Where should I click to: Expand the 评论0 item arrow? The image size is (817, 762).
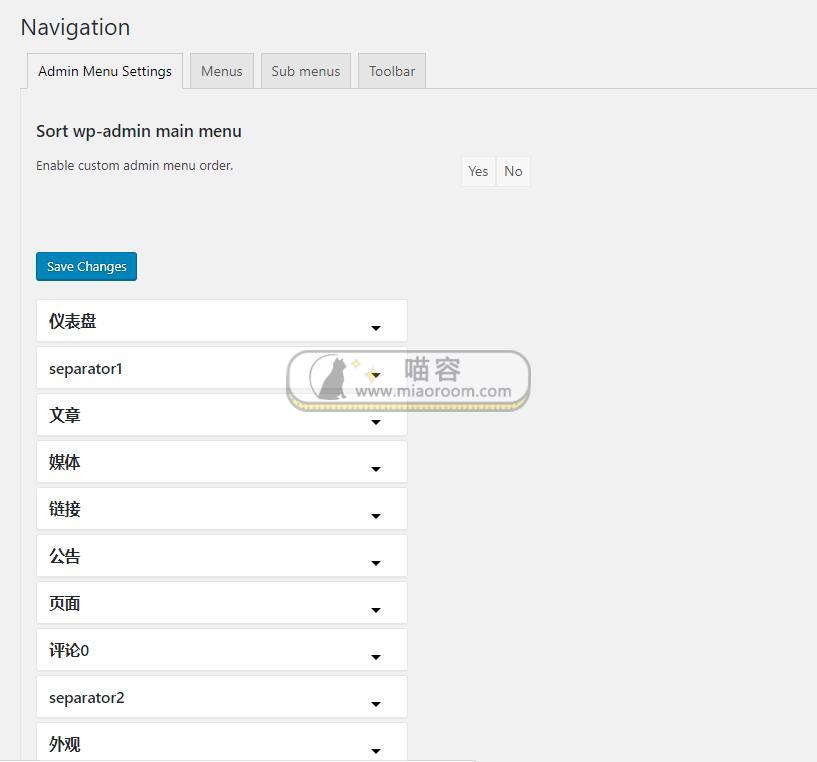pyautogui.click(x=376, y=657)
